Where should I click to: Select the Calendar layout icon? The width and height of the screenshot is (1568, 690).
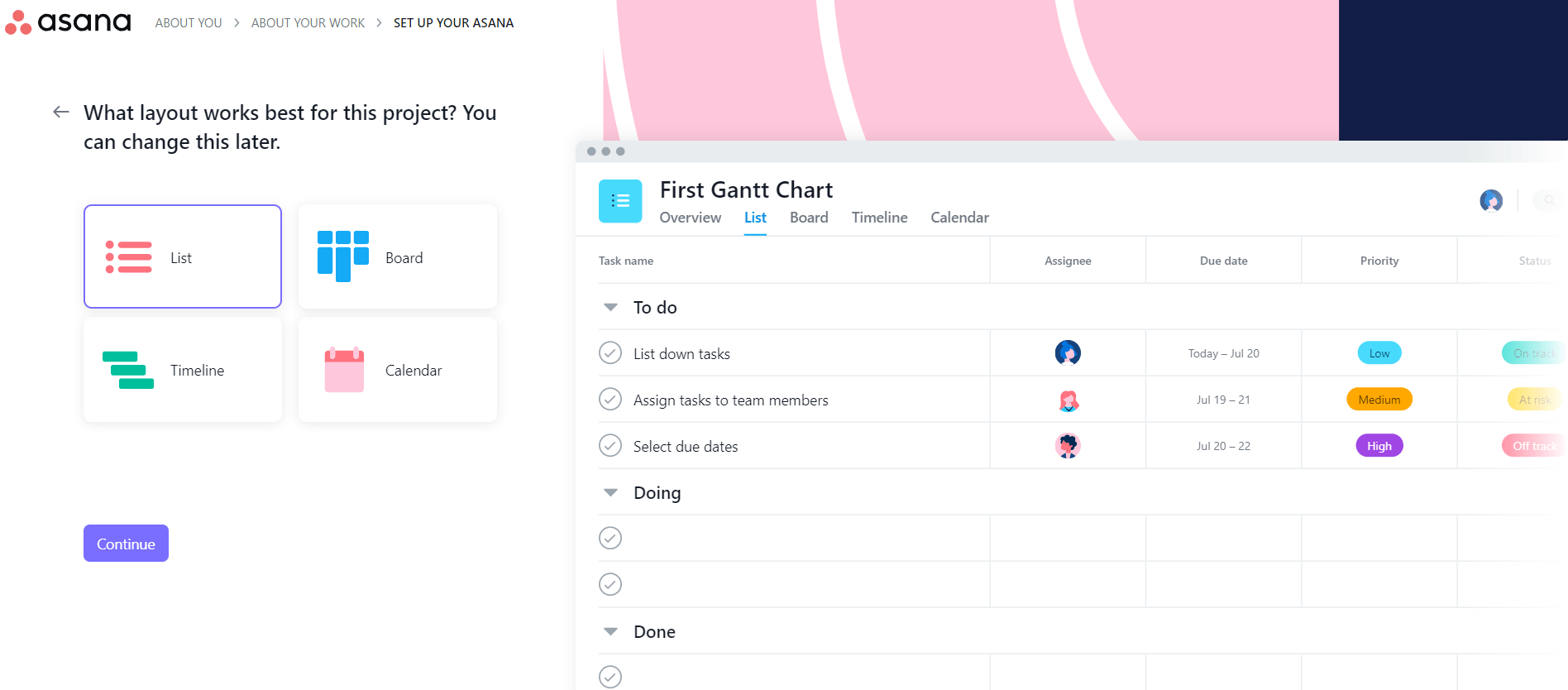point(343,370)
